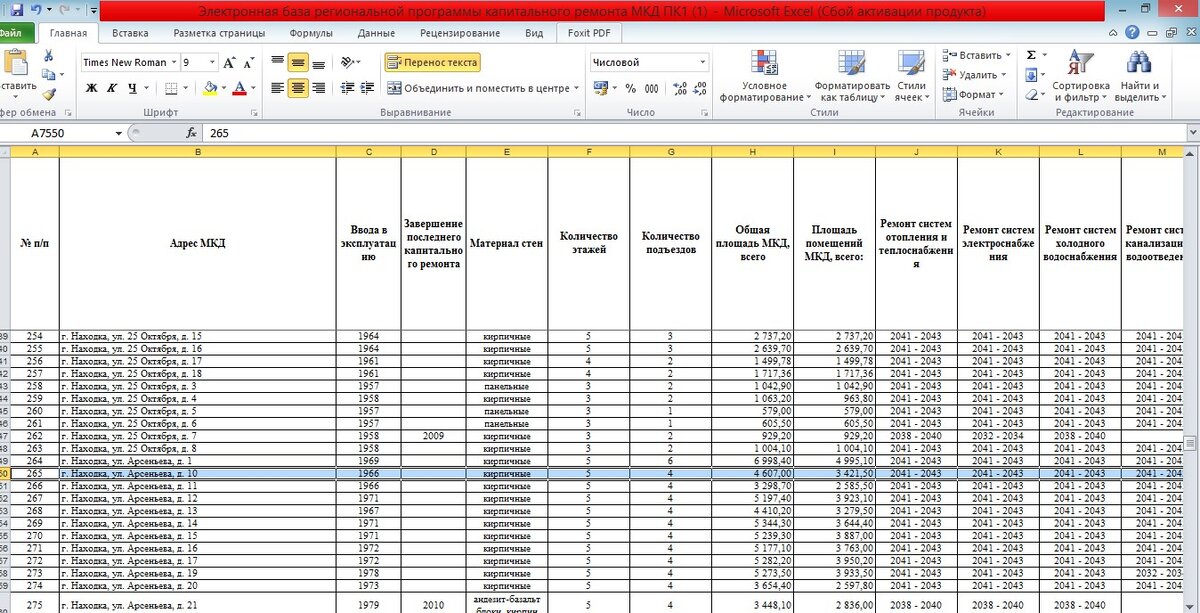Apply thousands separator format (000)
This screenshot has height=613, width=1200.
pyautogui.click(x=653, y=88)
